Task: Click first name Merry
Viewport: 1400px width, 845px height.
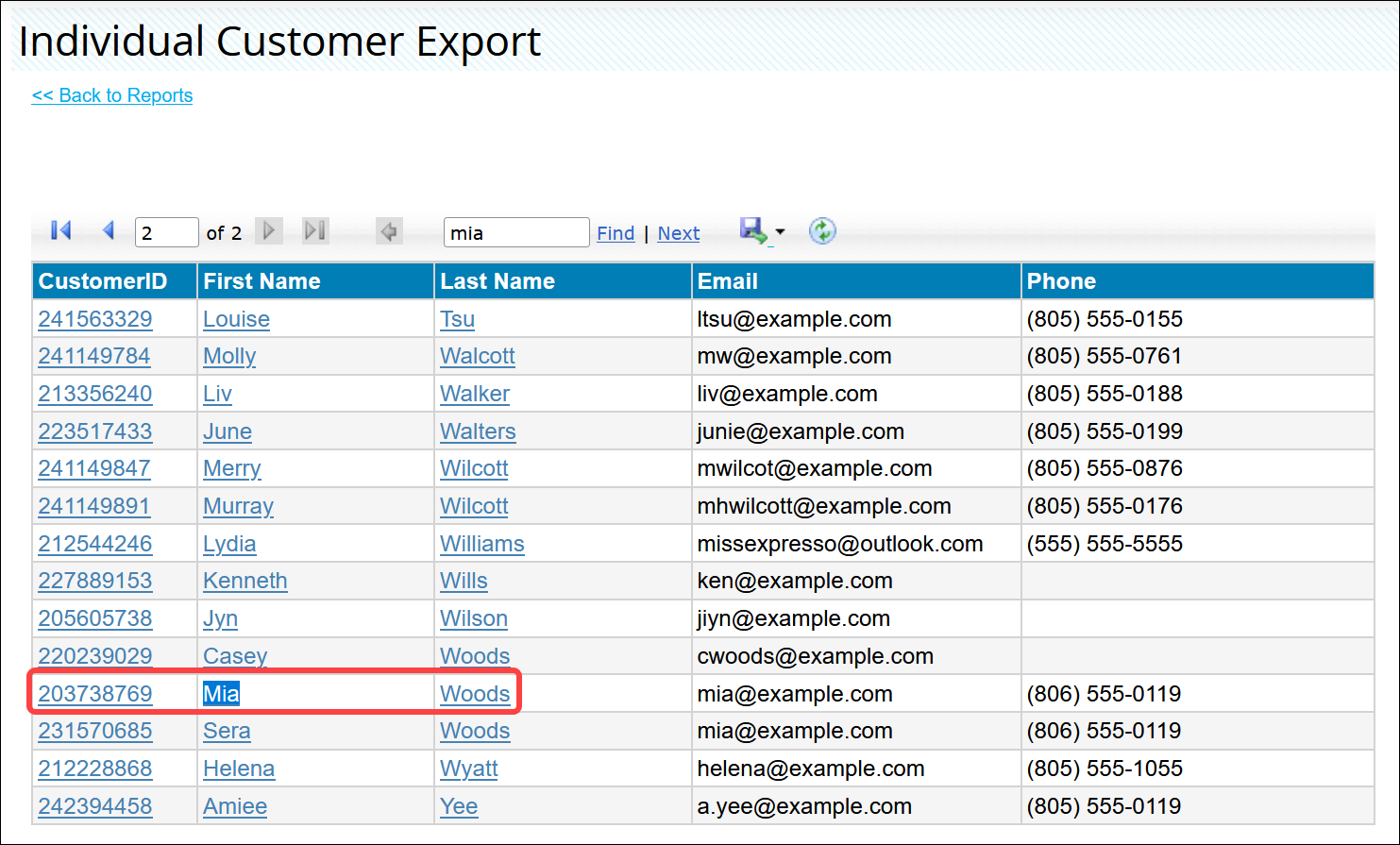Action: click(232, 468)
